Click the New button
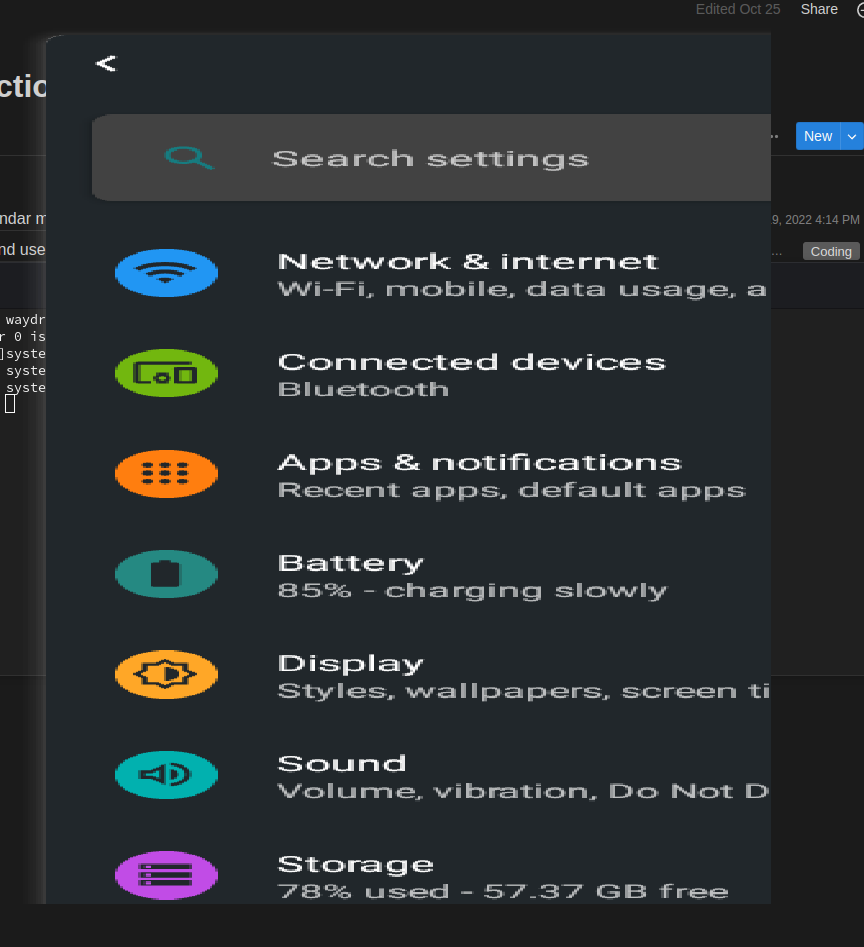 click(818, 136)
